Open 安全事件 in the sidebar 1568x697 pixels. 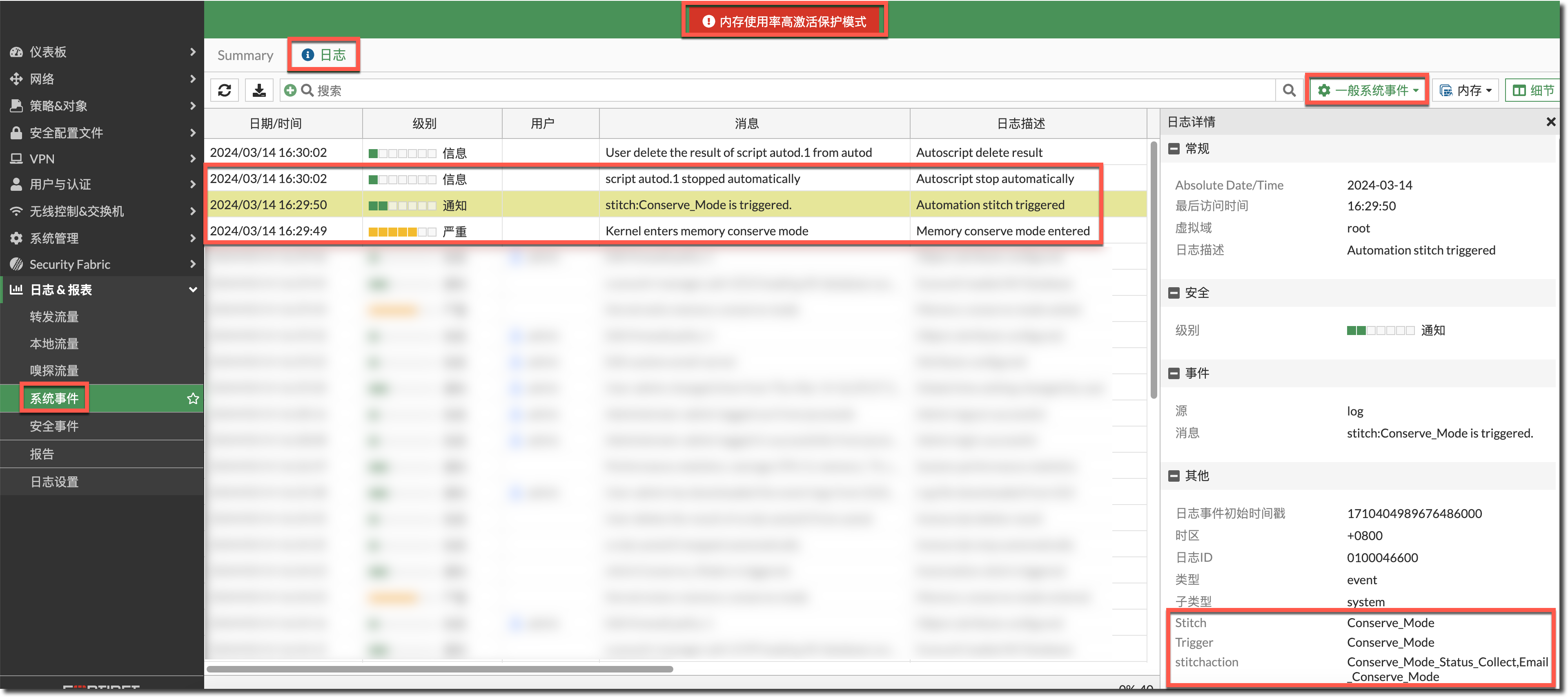click(x=54, y=426)
